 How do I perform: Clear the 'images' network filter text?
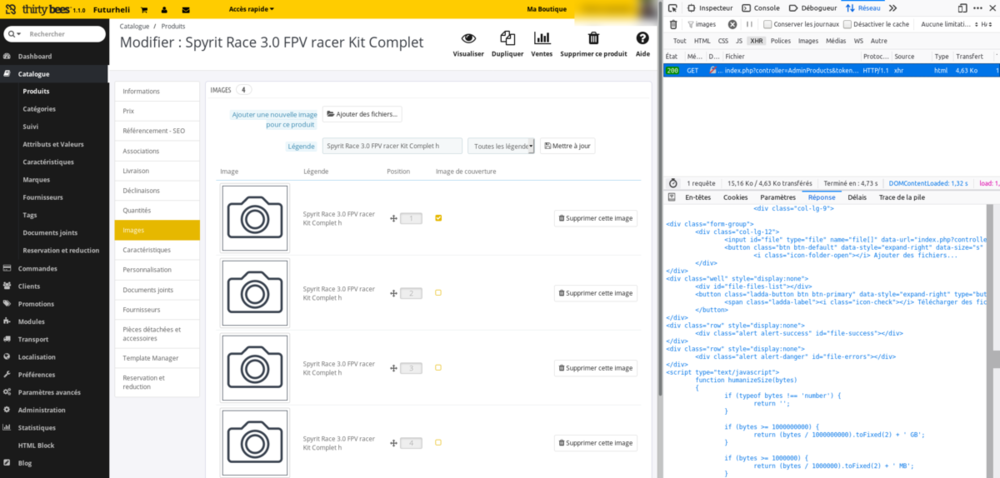[732, 24]
